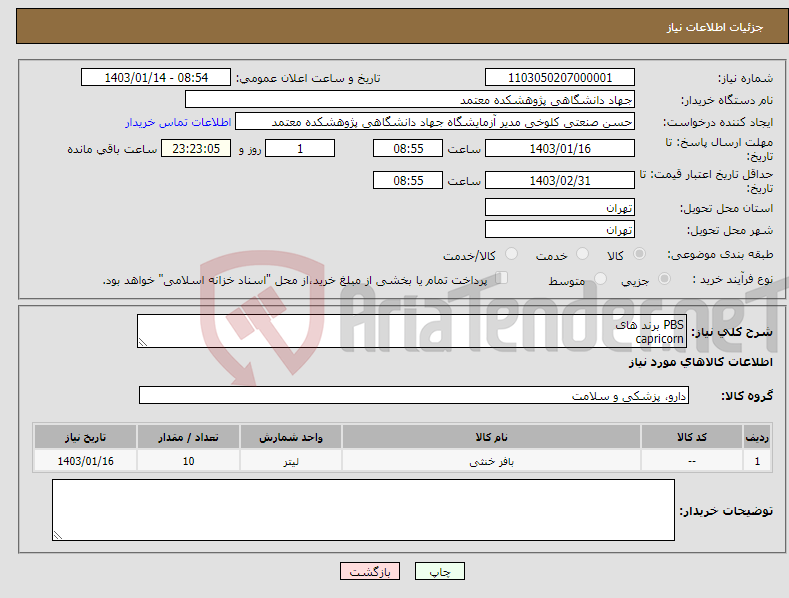The image size is (789, 598).
Task: Click the کد کالا column header
Action: pos(692,437)
